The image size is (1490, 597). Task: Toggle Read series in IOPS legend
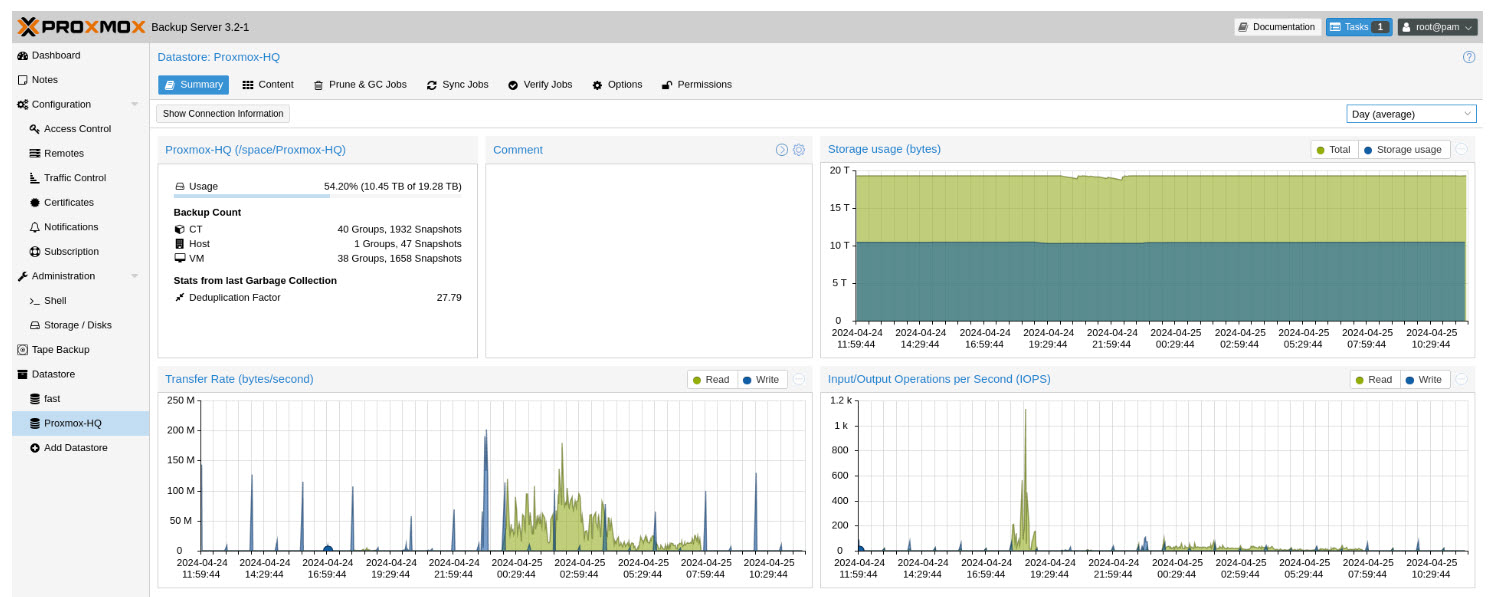pos(1374,380)
